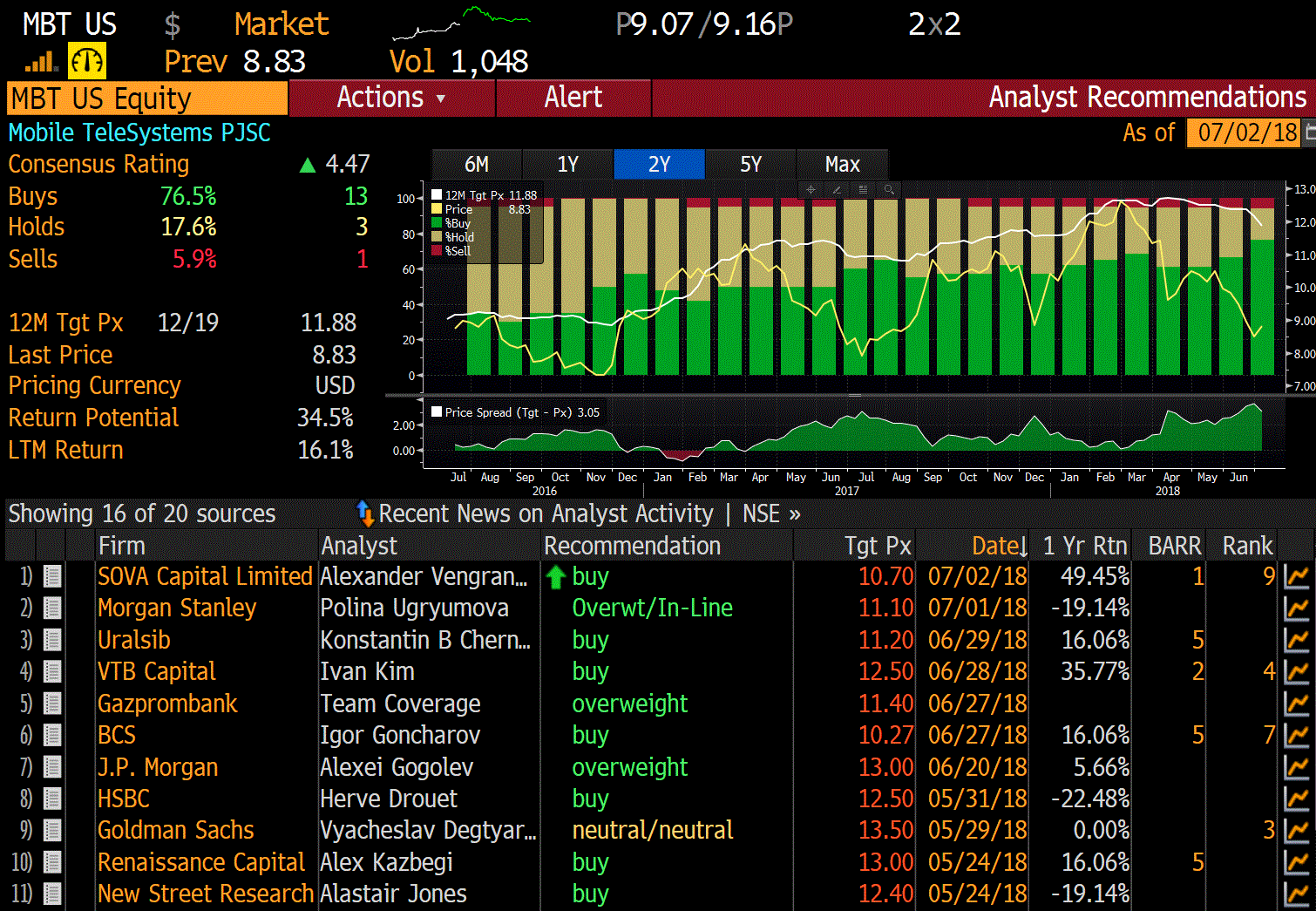Select the 2Y chart range tab
The height and width of the screenshot is (911, 1316).
click(660, 164)
